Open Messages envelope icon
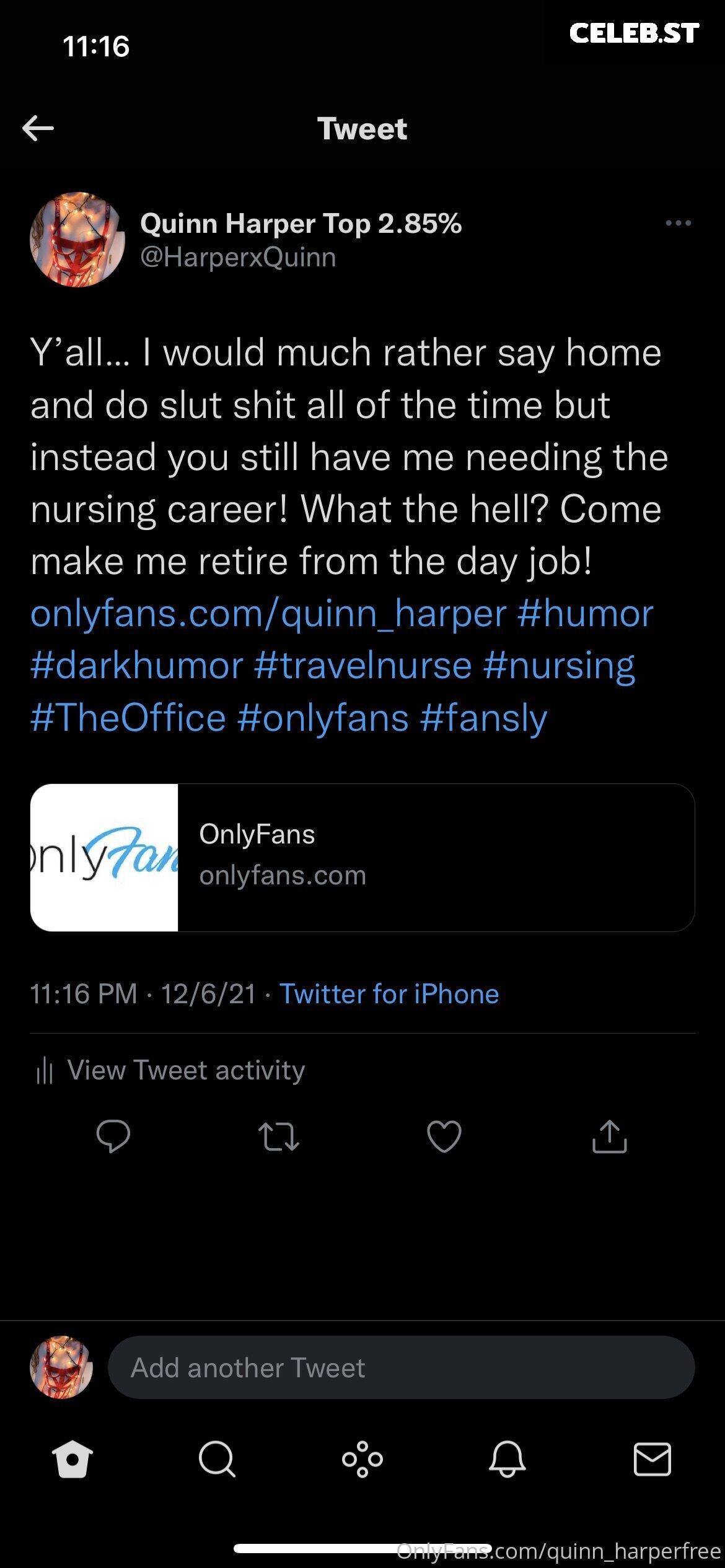 pyautogui.click(x=652, y=1460)
